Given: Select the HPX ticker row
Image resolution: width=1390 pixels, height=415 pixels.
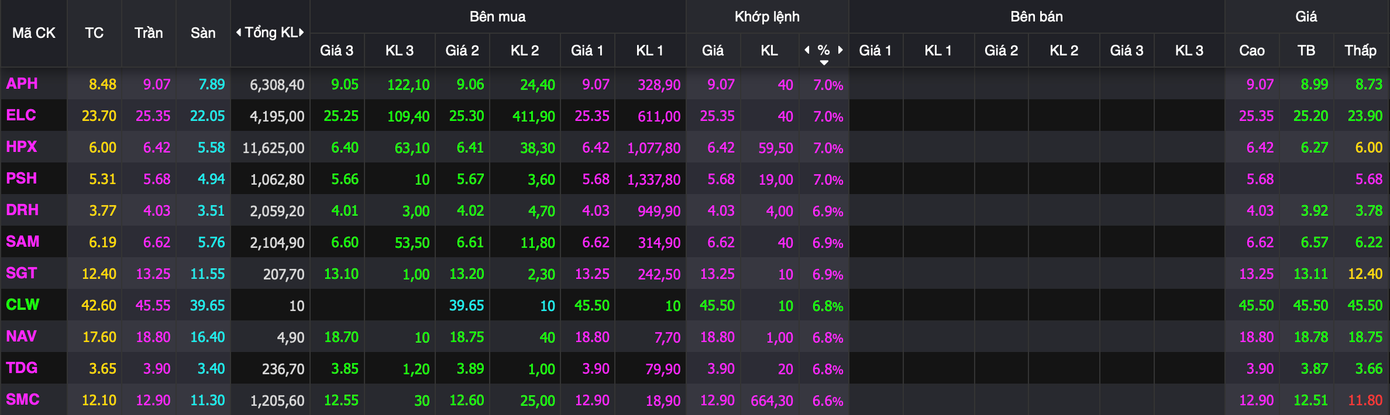Looking at the screenshot, I should coord(22,147).
